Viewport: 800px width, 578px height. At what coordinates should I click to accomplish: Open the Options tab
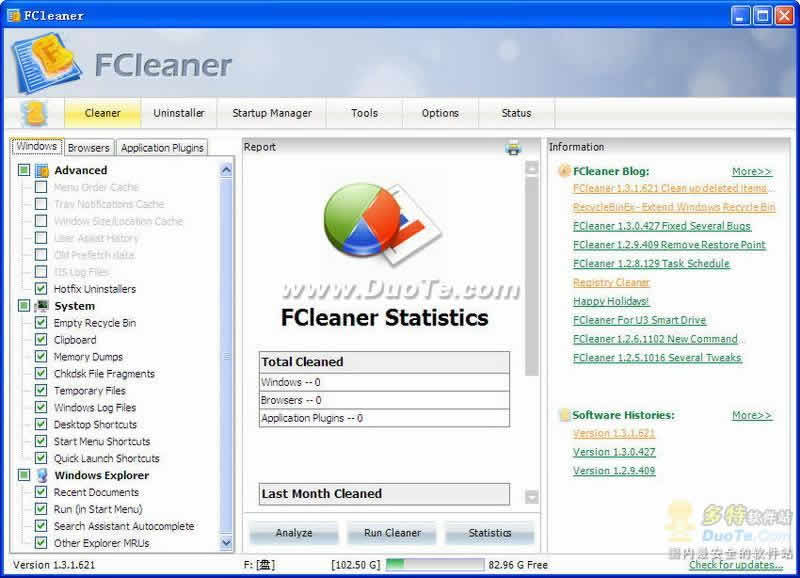tap(440, 113)
